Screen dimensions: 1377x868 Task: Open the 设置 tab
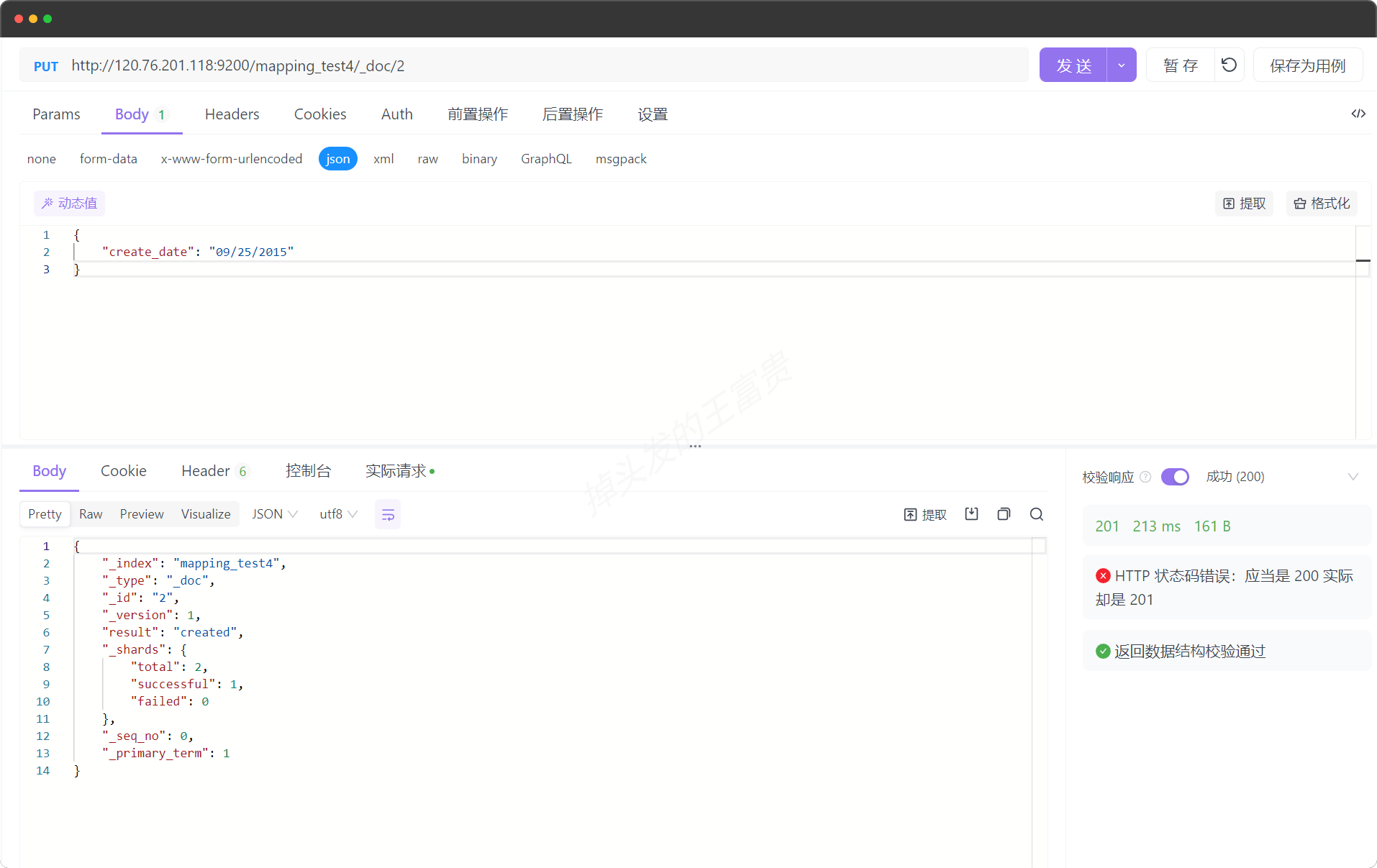pos(653,114)
